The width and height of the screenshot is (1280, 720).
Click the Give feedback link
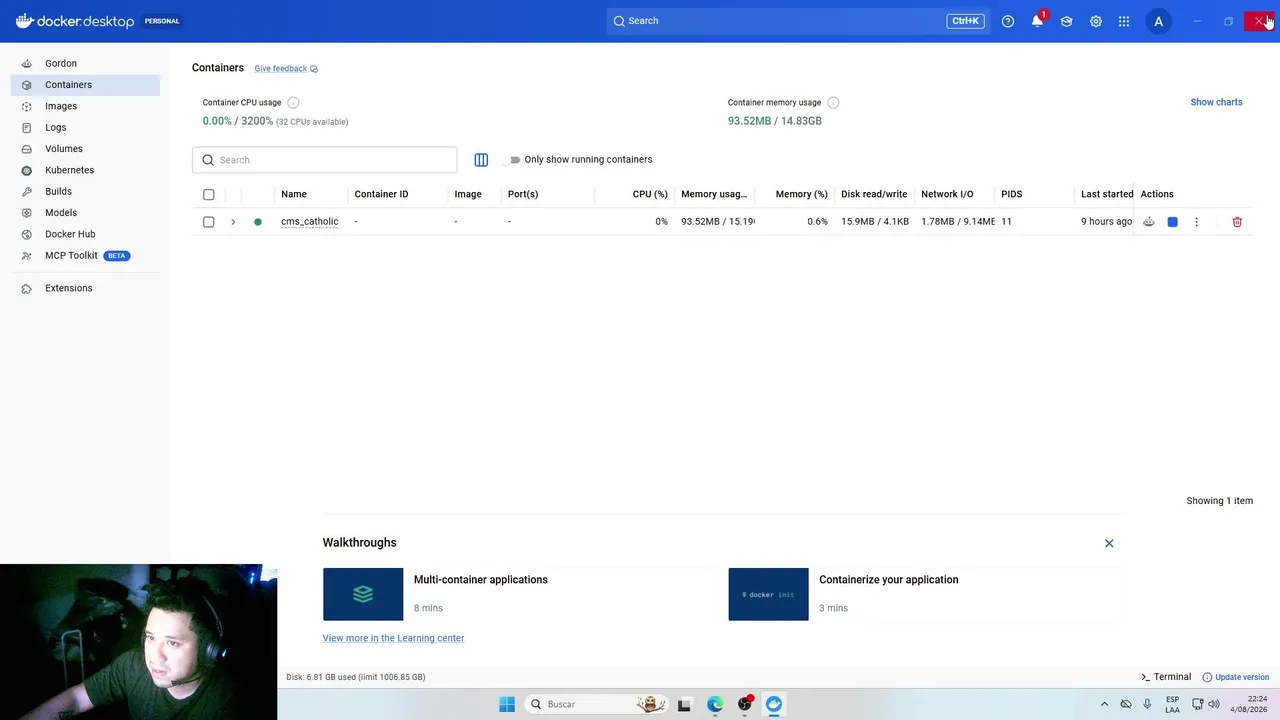286,69
